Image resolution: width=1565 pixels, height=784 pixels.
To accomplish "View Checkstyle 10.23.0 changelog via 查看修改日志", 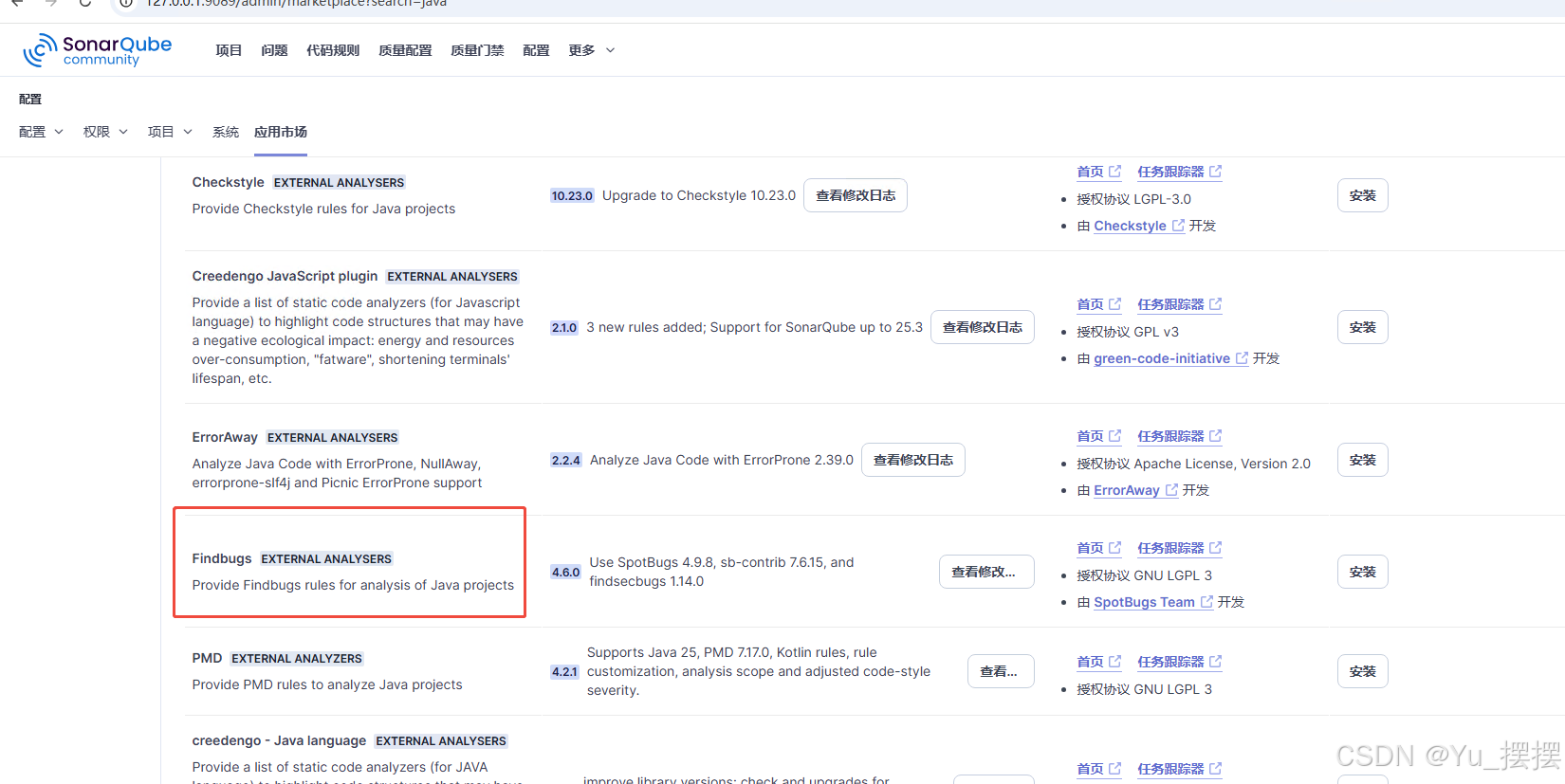I will click(x=856, y=195).
